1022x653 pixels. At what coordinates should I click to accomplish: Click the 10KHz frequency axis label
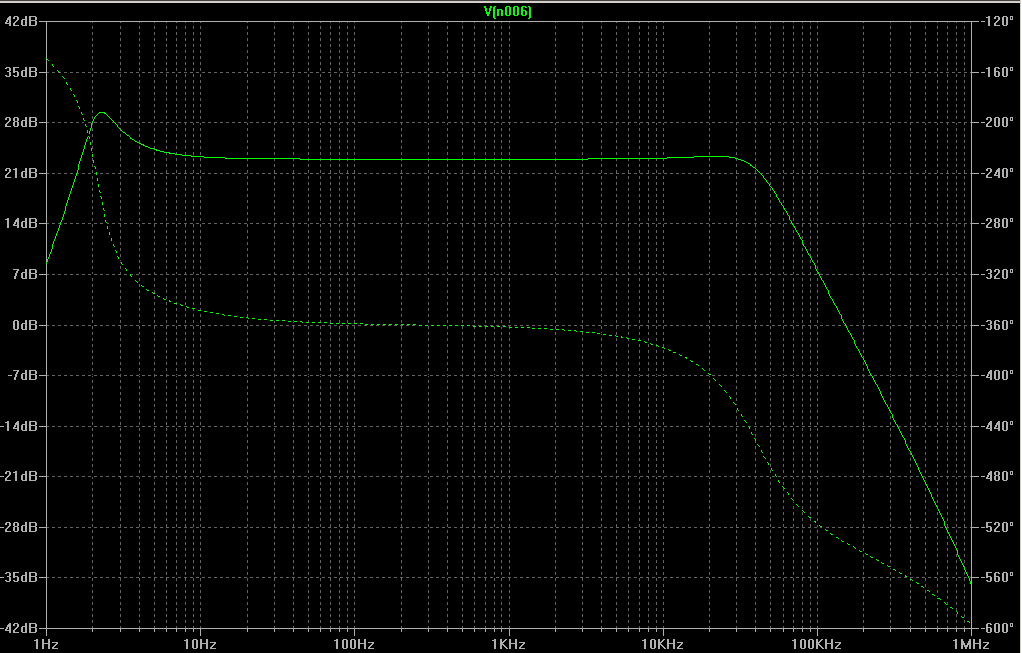pos(662,645)
